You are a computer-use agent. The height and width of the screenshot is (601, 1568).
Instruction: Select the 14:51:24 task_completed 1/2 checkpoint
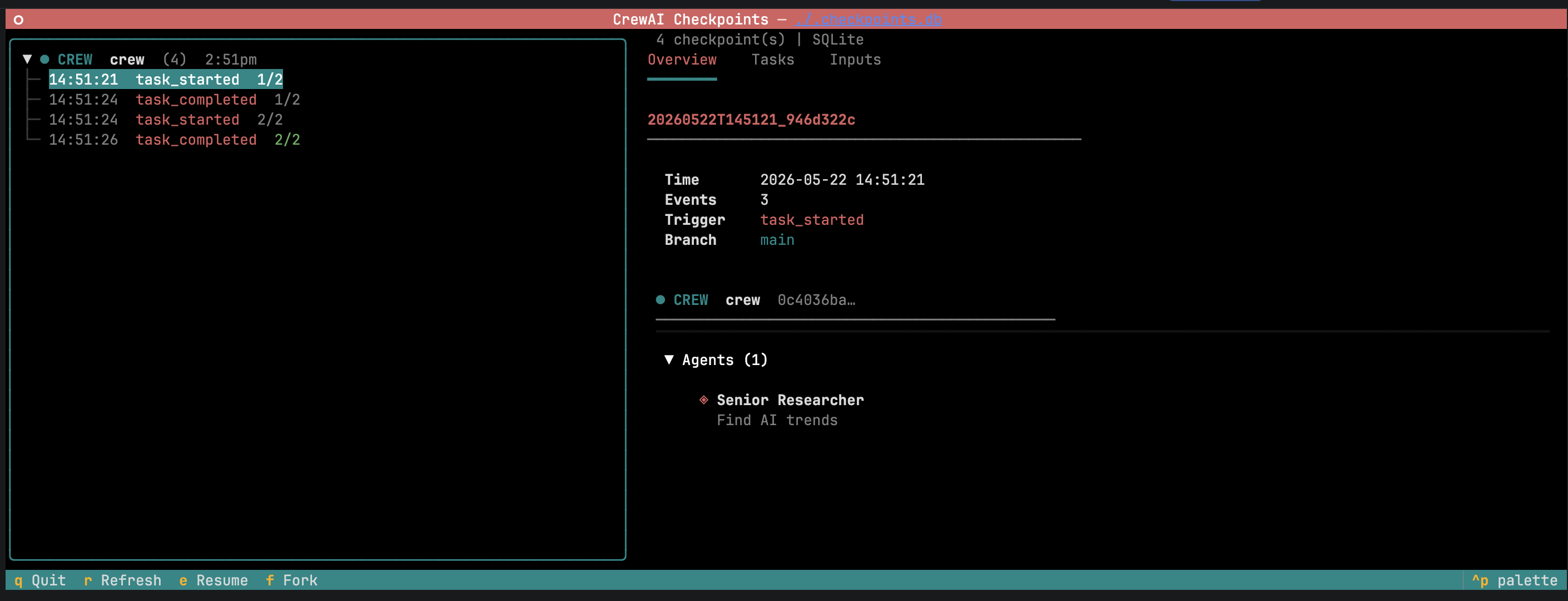(174, 99)
